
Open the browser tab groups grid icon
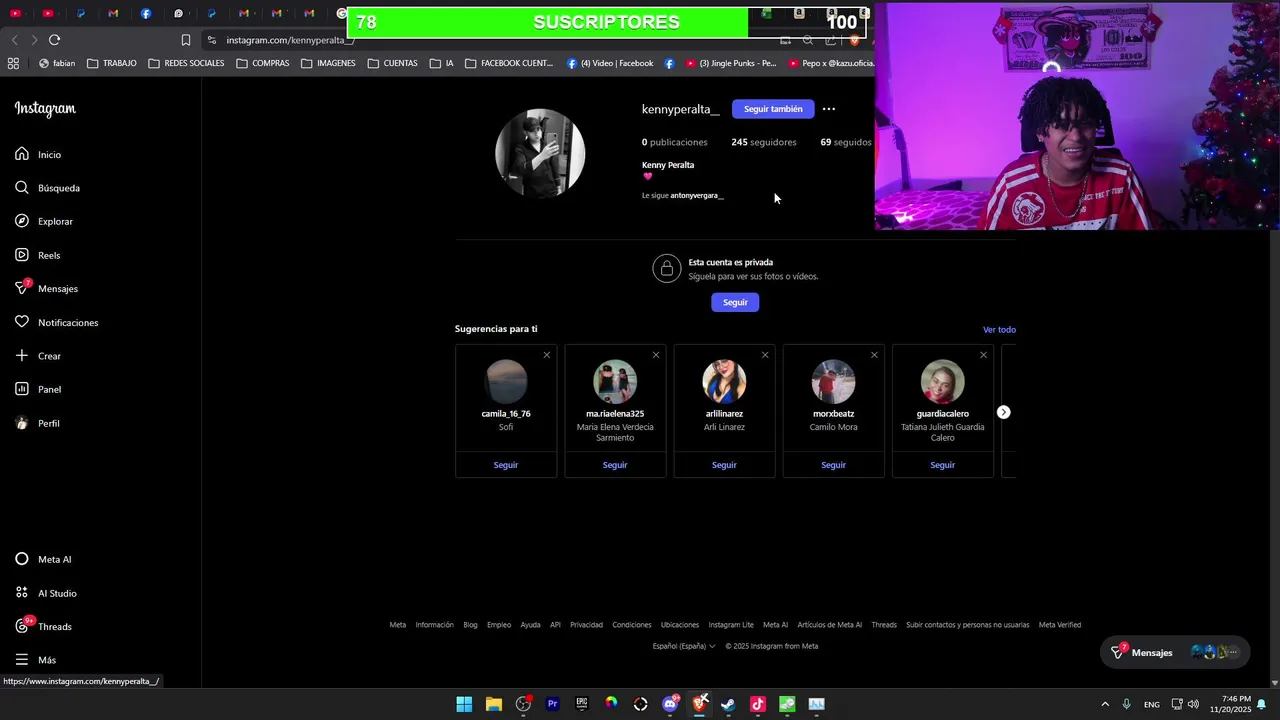pyautogui.click(x=13, y=63)
